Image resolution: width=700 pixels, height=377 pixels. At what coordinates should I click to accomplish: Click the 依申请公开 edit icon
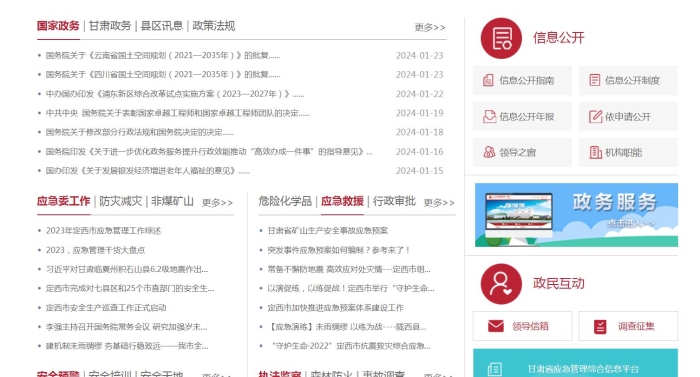(596, 117)
